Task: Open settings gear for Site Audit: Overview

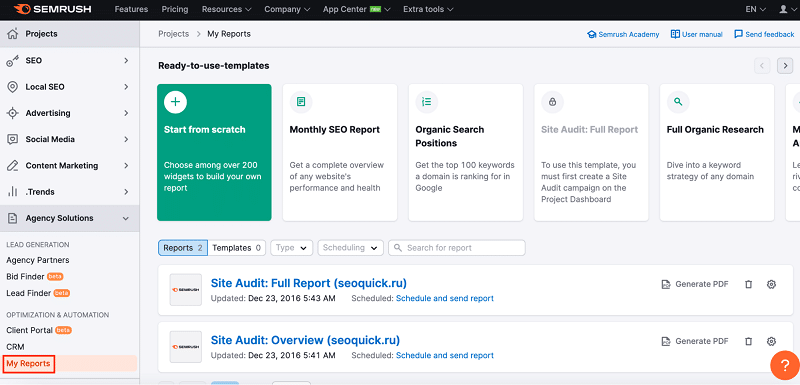Action: click(x=771, y=341)
